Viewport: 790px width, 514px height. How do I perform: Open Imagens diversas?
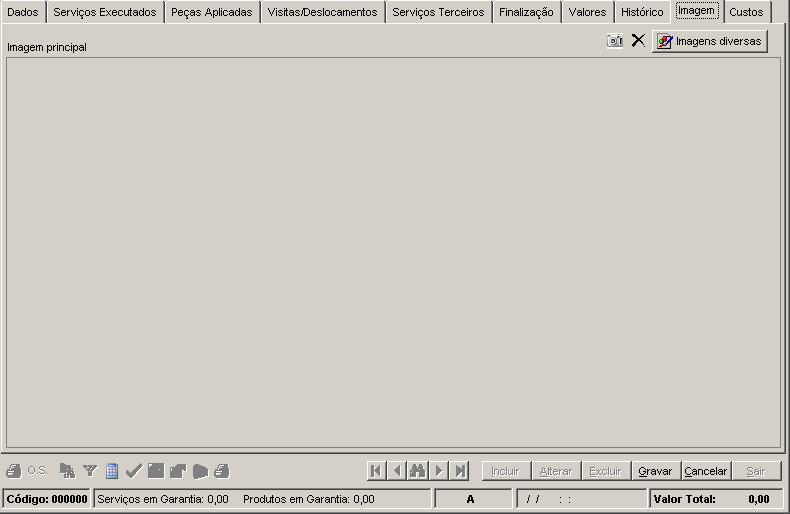pyautogui.click(x=710, y=41)
